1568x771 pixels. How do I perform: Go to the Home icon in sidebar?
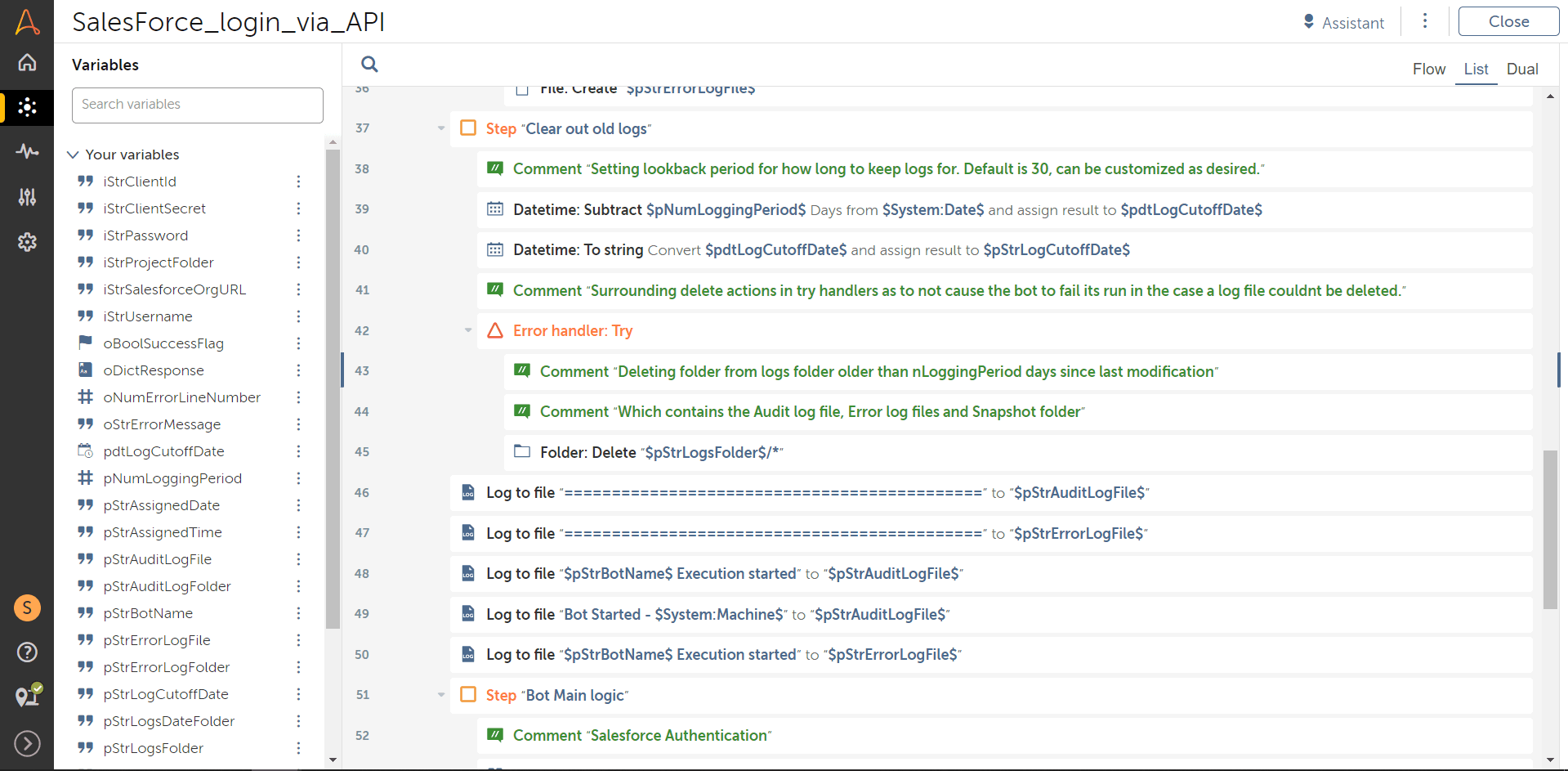tap(27, 62)
